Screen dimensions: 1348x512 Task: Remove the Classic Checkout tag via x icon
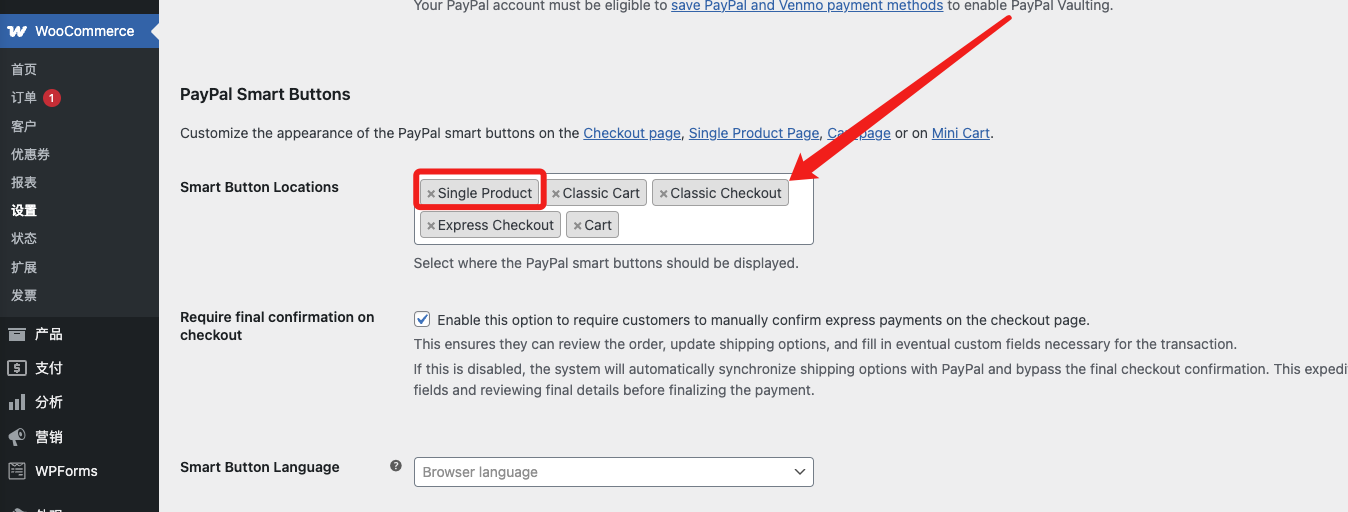[x=663, y=194]
